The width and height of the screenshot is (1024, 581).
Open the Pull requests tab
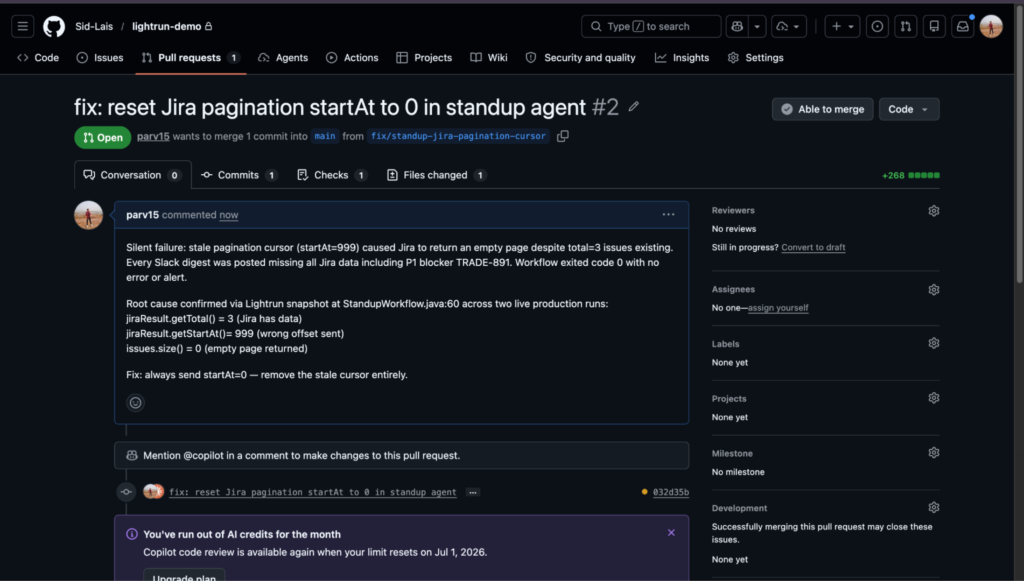click(191, 57)
